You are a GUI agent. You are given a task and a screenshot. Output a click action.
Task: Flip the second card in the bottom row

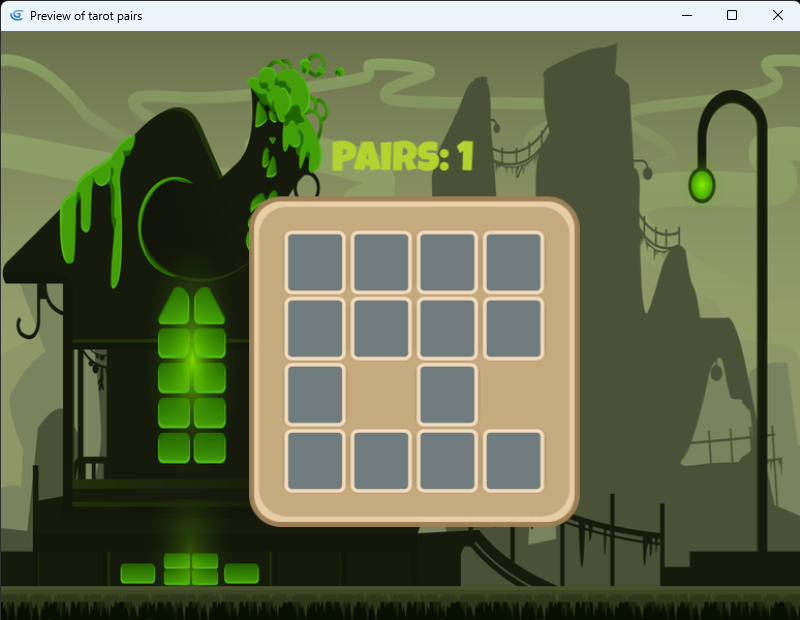point(381,461)
